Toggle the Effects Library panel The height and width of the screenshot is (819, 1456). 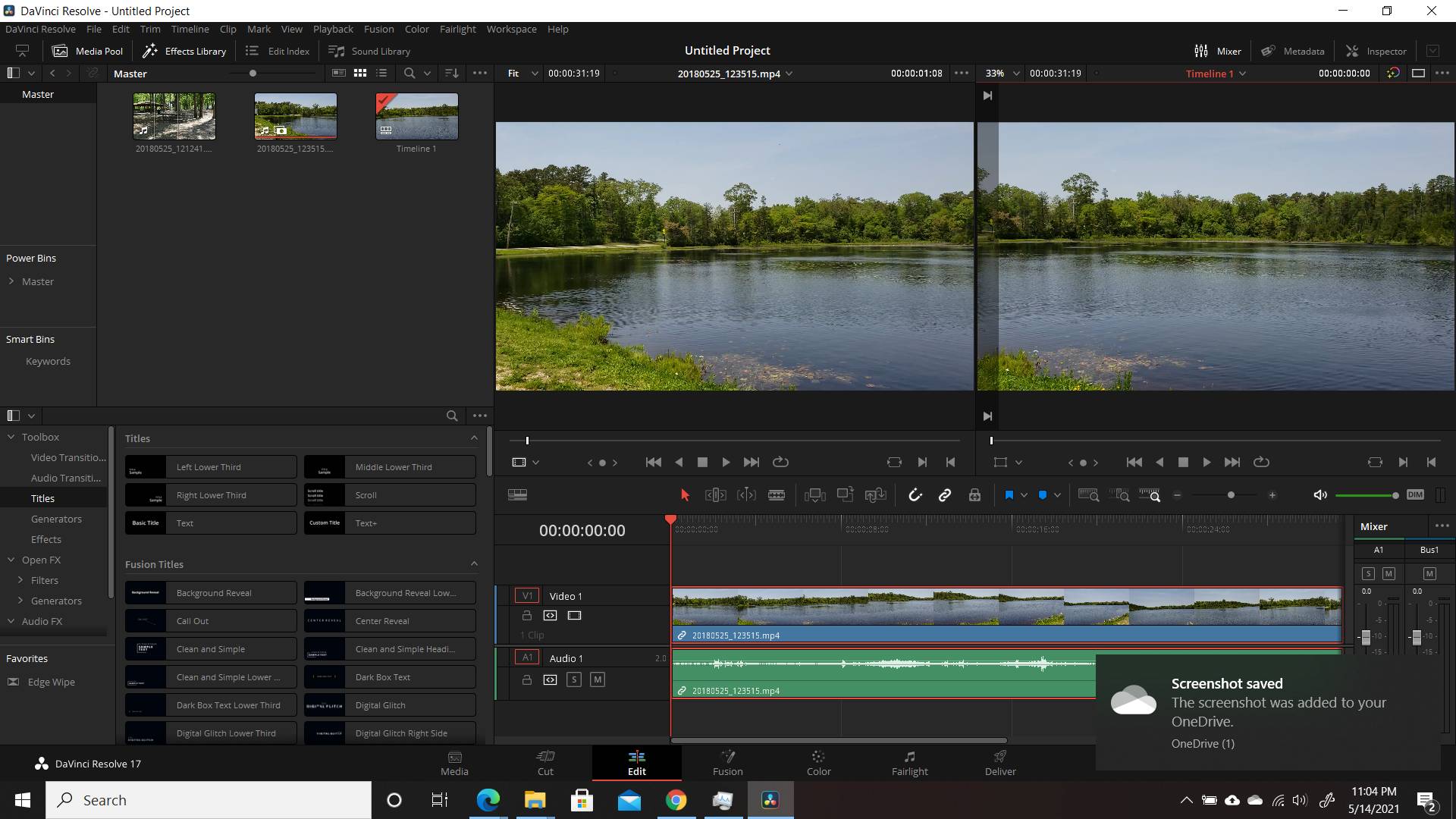[184, 51]
